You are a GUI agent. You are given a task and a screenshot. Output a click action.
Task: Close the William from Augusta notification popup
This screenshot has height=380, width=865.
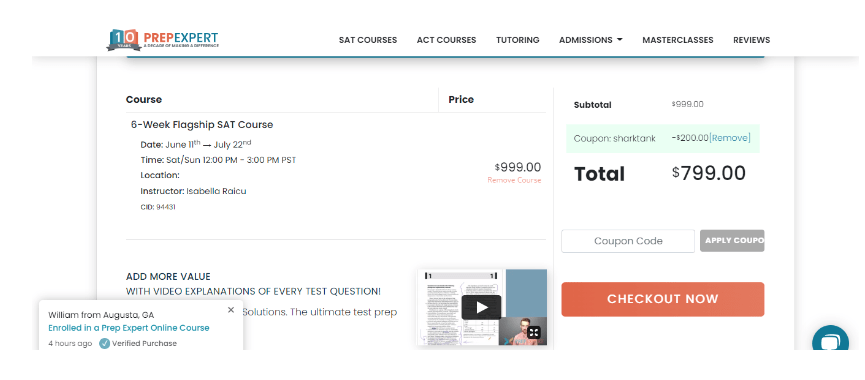click(x=231, y=310)
